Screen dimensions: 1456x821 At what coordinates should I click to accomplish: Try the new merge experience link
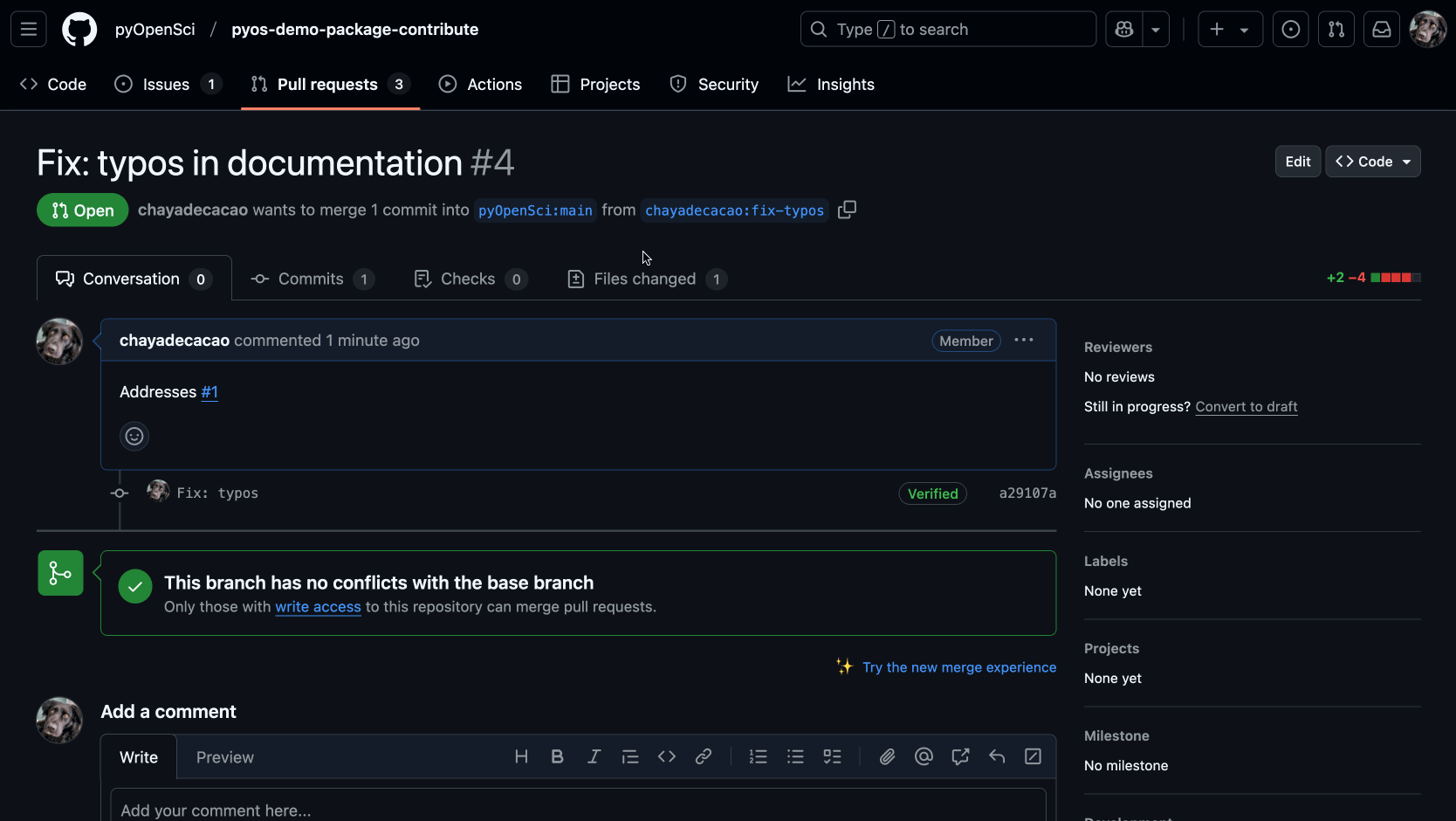click(x=959, y=667)
